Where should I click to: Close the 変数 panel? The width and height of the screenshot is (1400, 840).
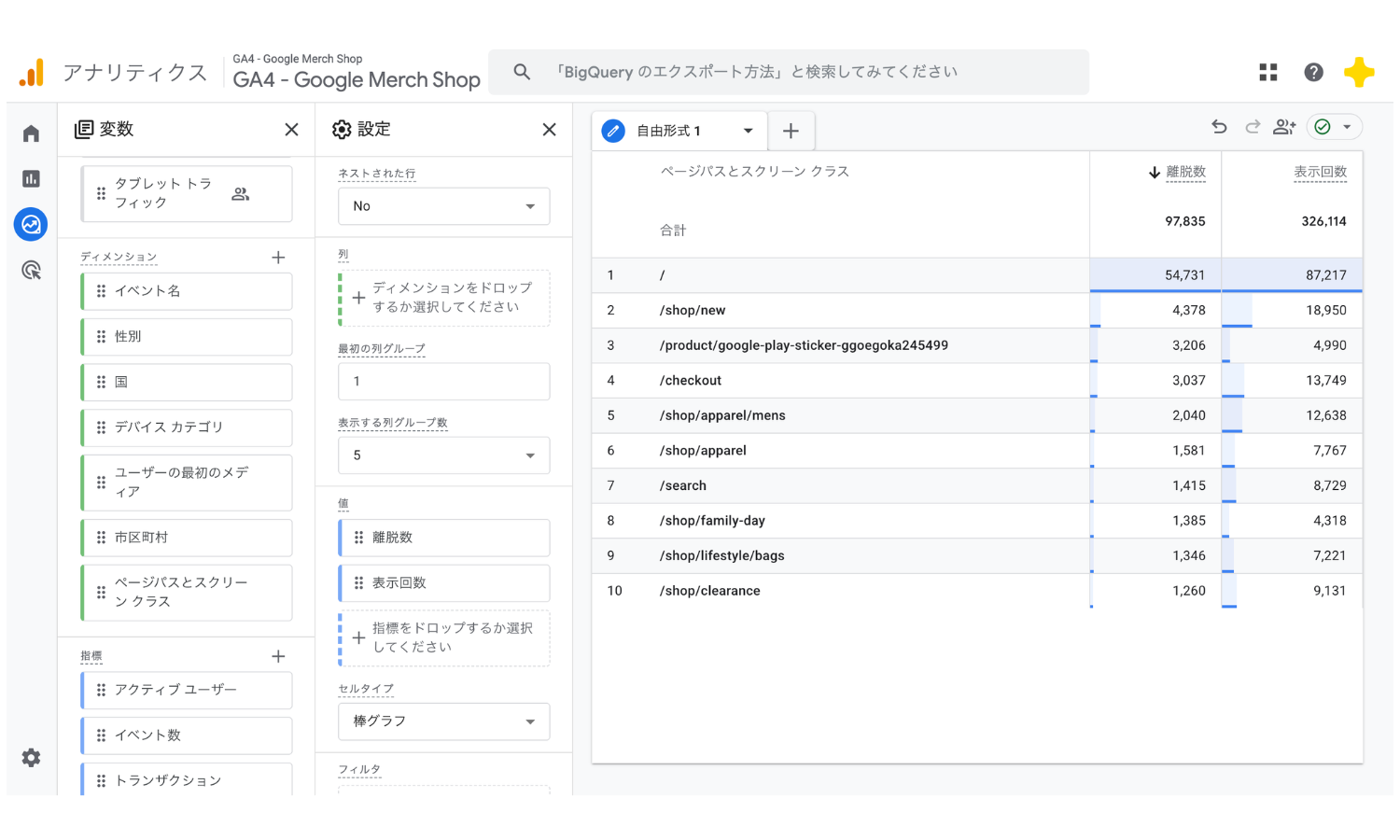point(291,130)
